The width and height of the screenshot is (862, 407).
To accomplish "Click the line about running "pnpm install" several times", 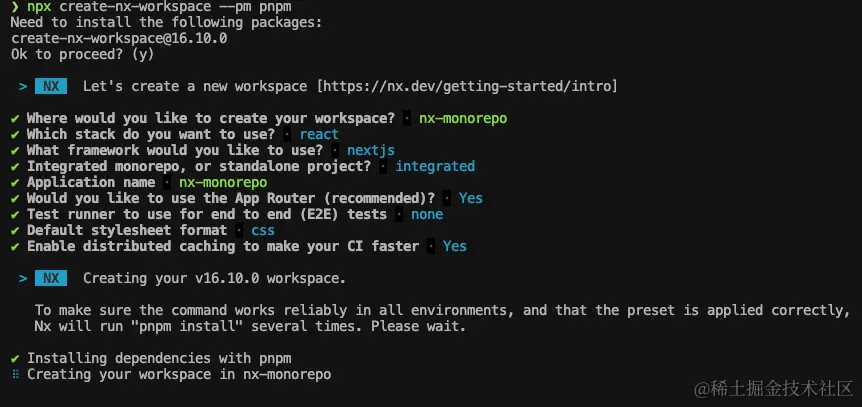I will pos(250,326).
